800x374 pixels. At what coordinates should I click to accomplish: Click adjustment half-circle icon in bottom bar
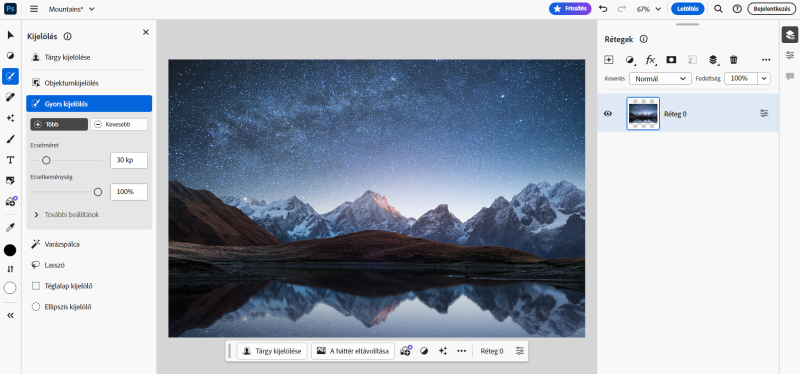pos(423,351)
